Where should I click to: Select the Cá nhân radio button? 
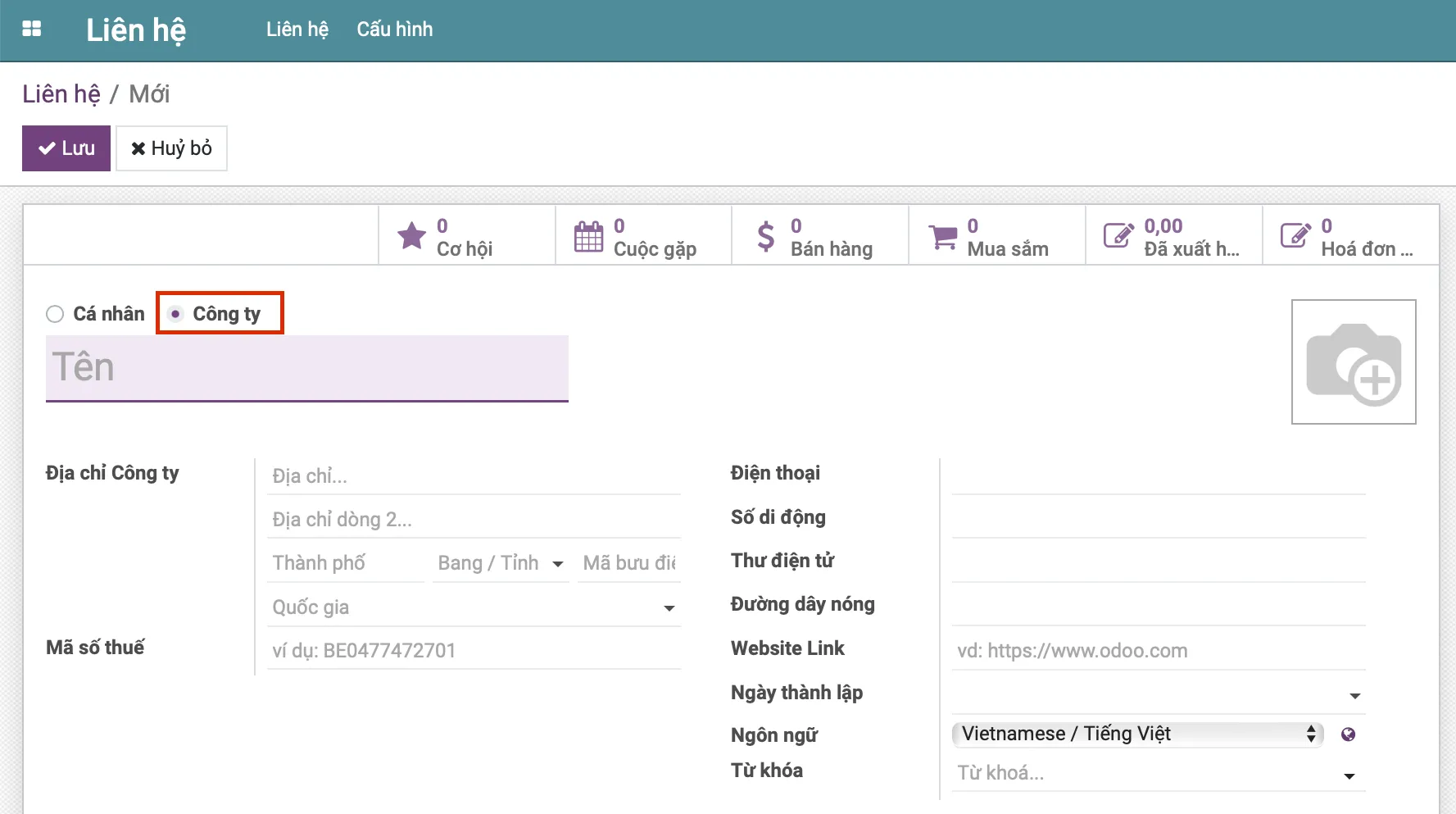[x=55, y=314]
